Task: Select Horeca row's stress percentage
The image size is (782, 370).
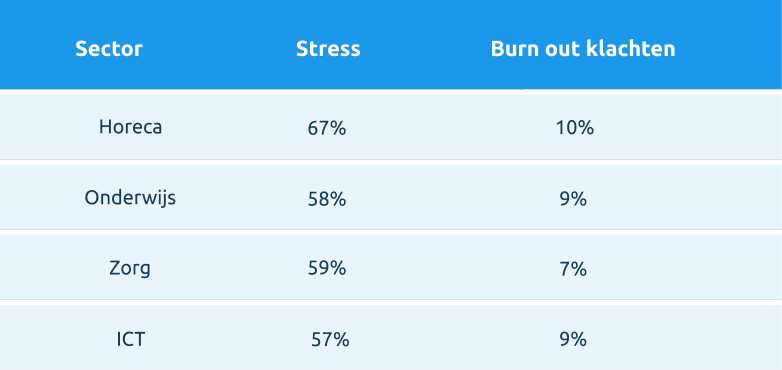Action: [x=327, y=128]
